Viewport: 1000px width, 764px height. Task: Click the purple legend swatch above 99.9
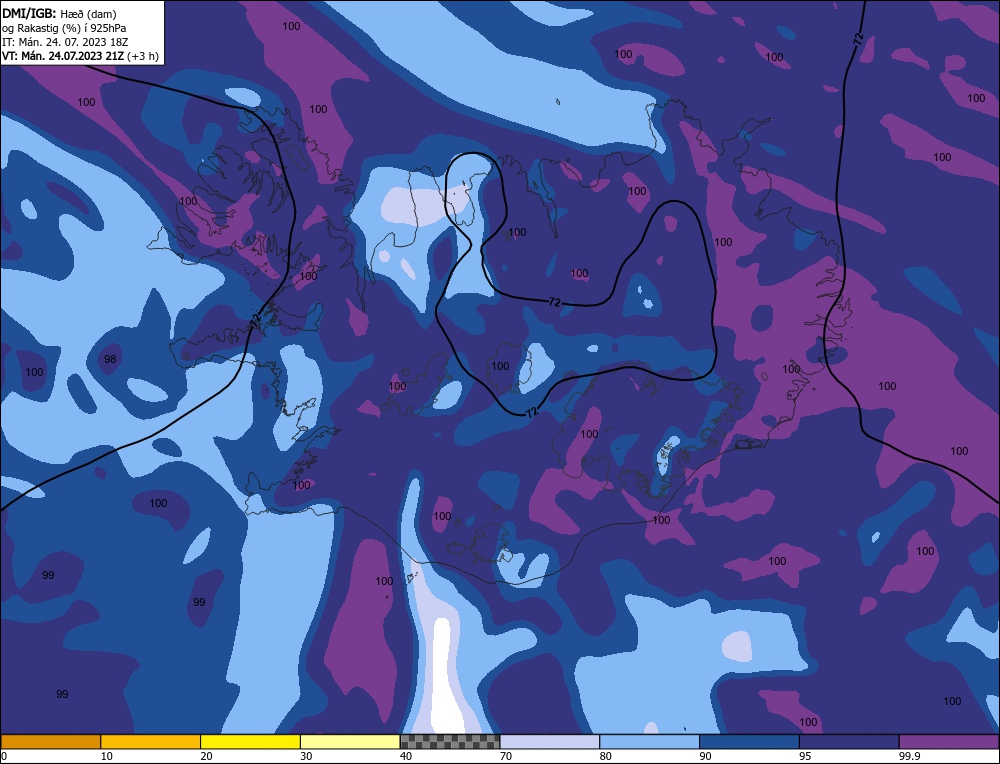pyautogui.click(x=949, y=741)
